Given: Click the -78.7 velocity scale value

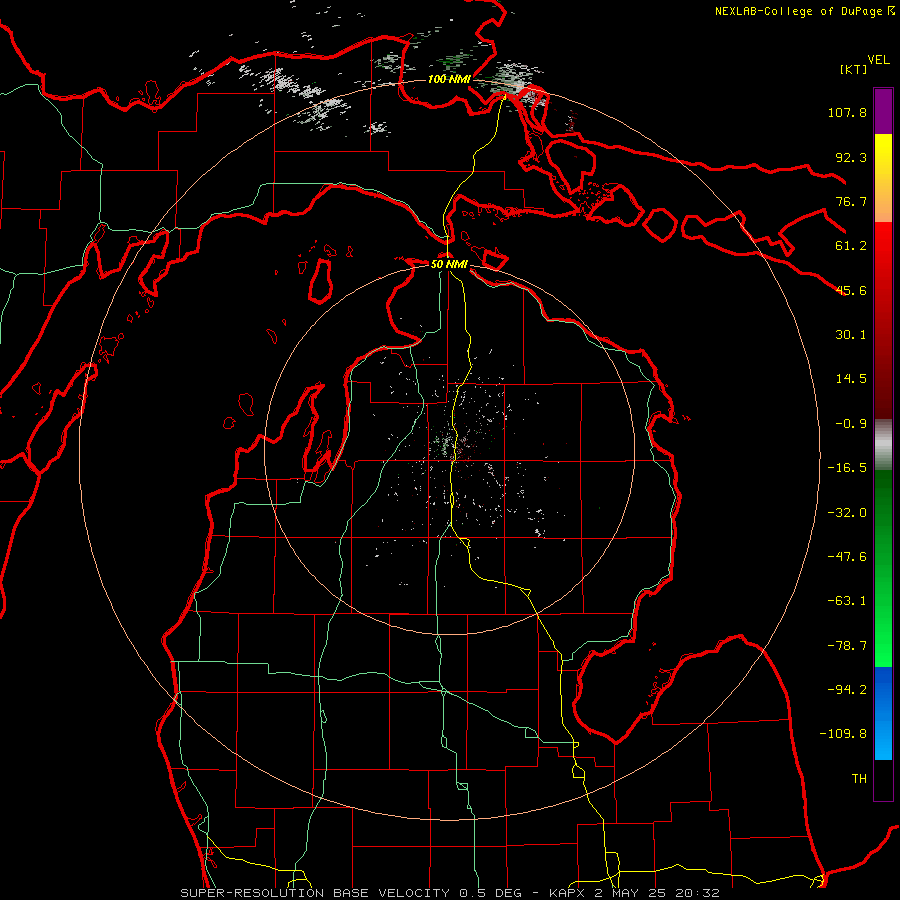Looking at the screenshot, I should 847,646.
